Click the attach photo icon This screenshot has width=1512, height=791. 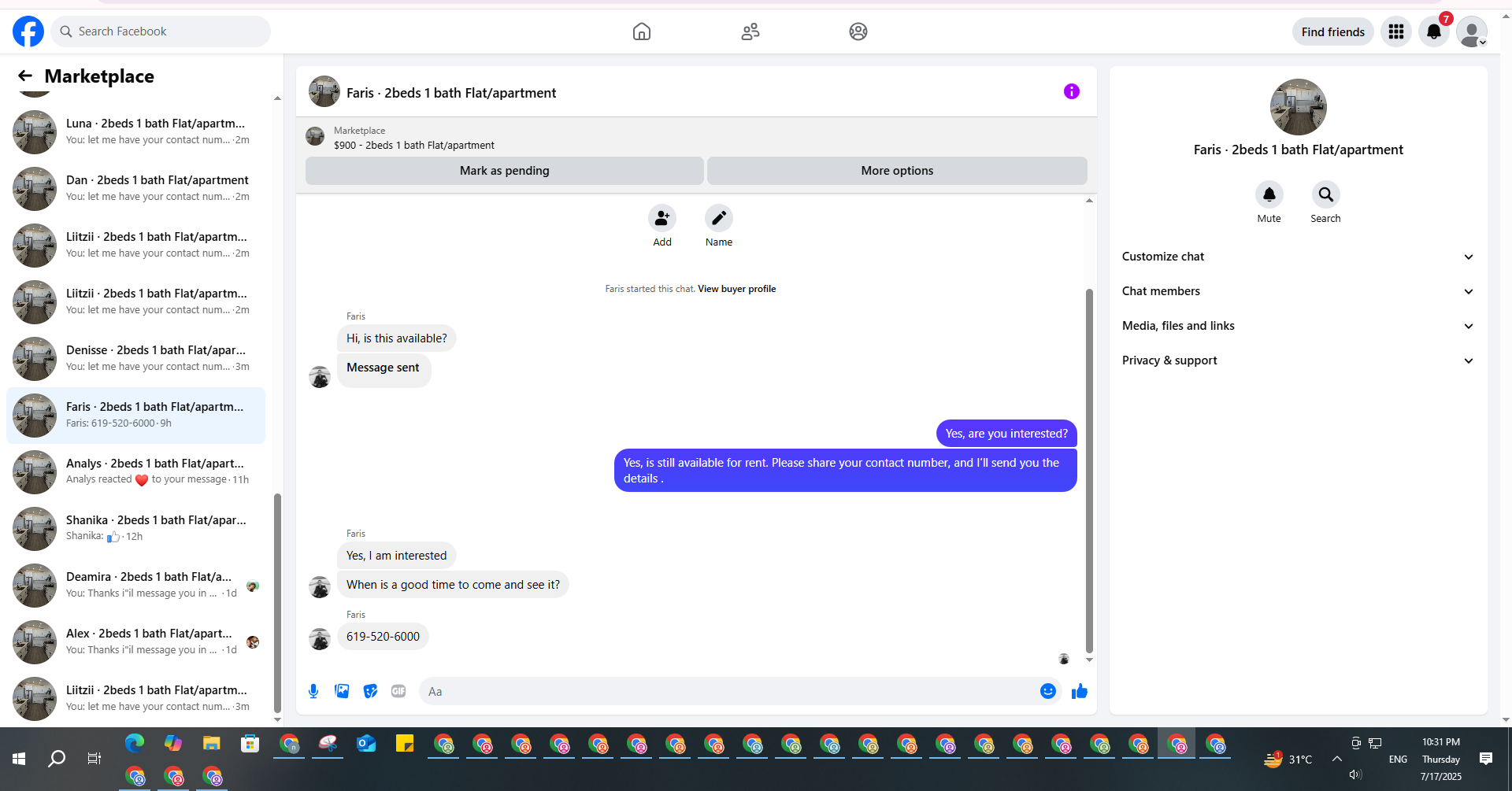342,691
